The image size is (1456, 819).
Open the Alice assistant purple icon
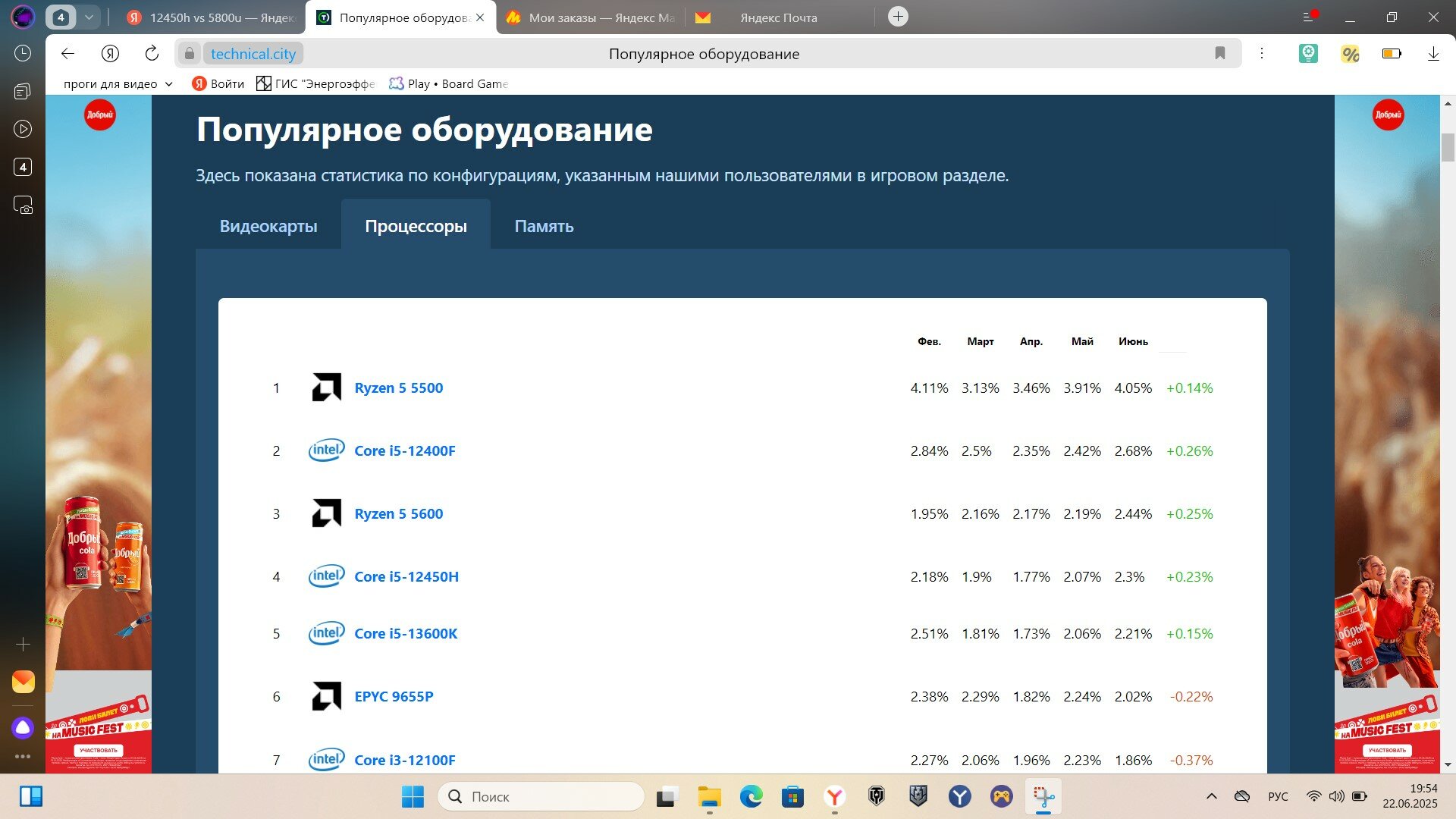(x=23, y=728)
